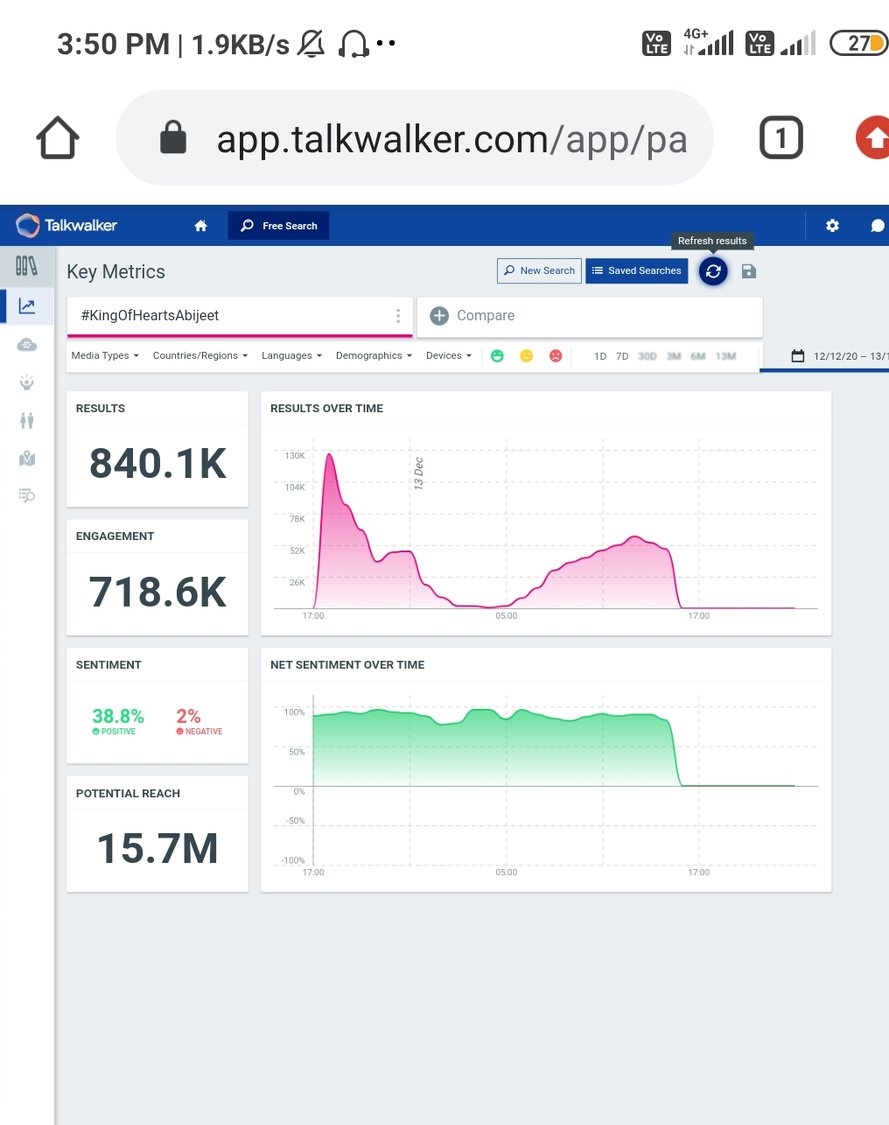Click the Key Metrics heading
The width and height of the screenshot is (889, 1125).
tap(116, 272)
